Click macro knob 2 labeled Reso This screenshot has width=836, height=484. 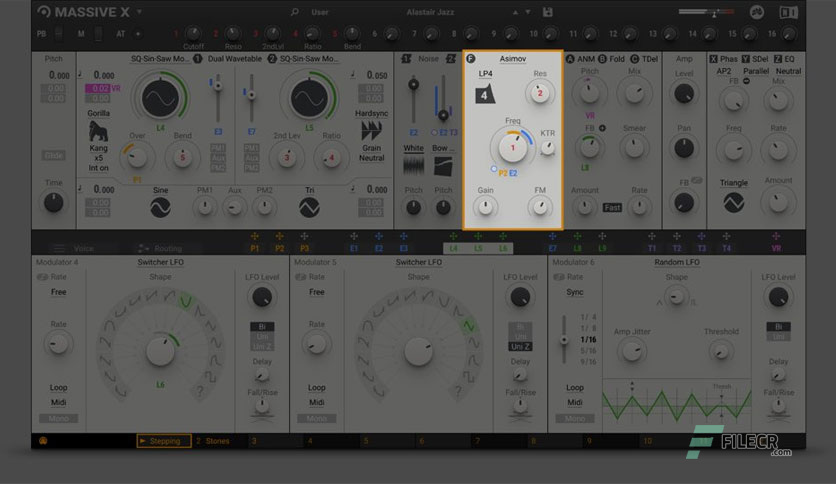point(232,34)
